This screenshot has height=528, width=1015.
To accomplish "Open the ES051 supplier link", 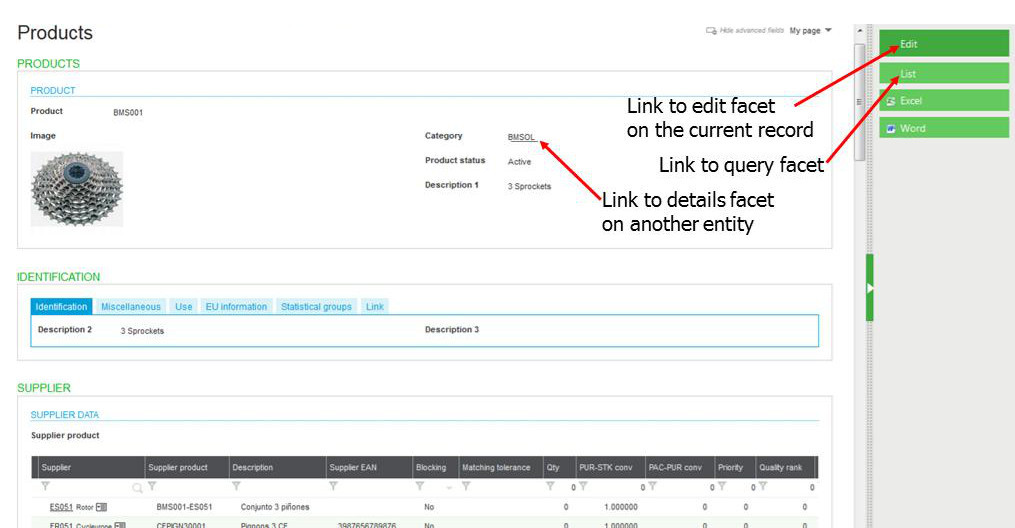I will 61,507.
